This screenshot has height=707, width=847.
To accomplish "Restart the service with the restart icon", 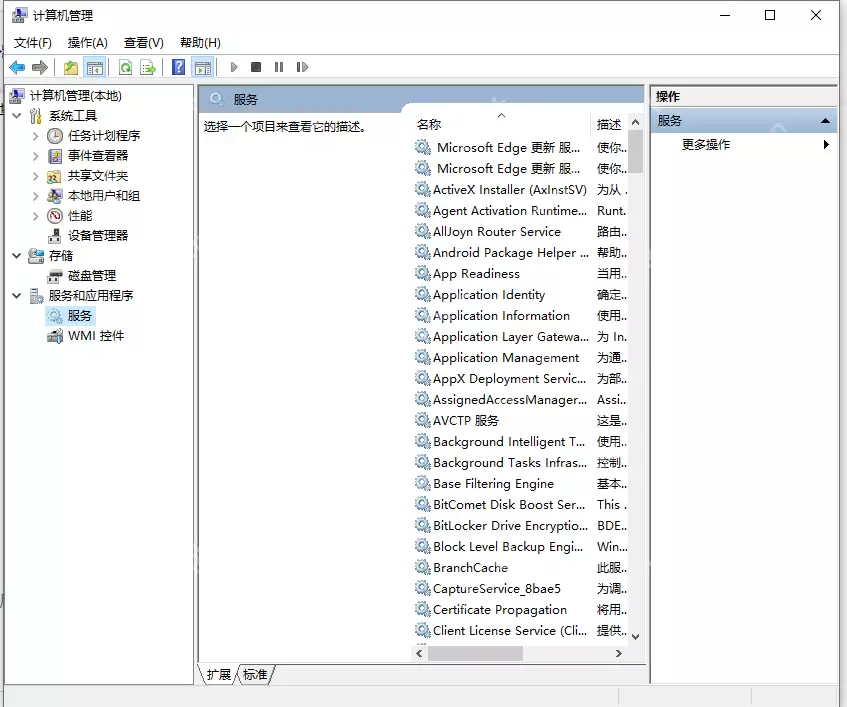I will point(301,67).
